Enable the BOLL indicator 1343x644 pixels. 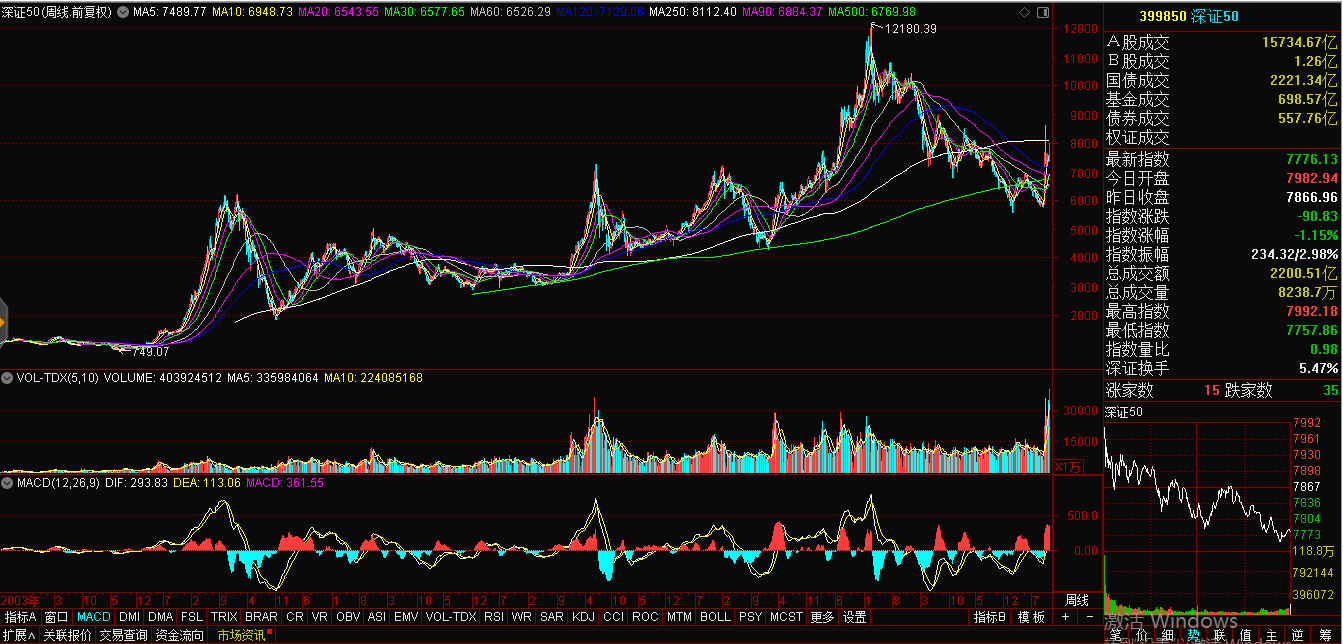(715, 617)
